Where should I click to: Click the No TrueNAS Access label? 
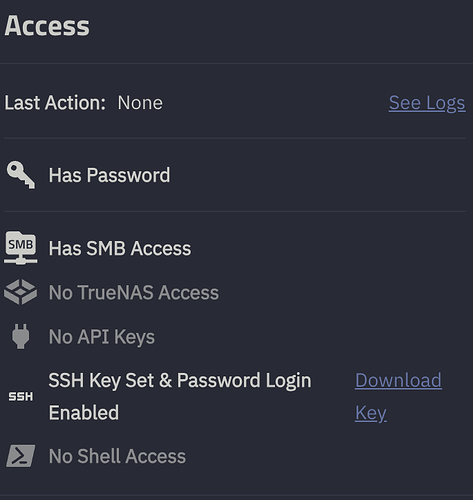134,292
